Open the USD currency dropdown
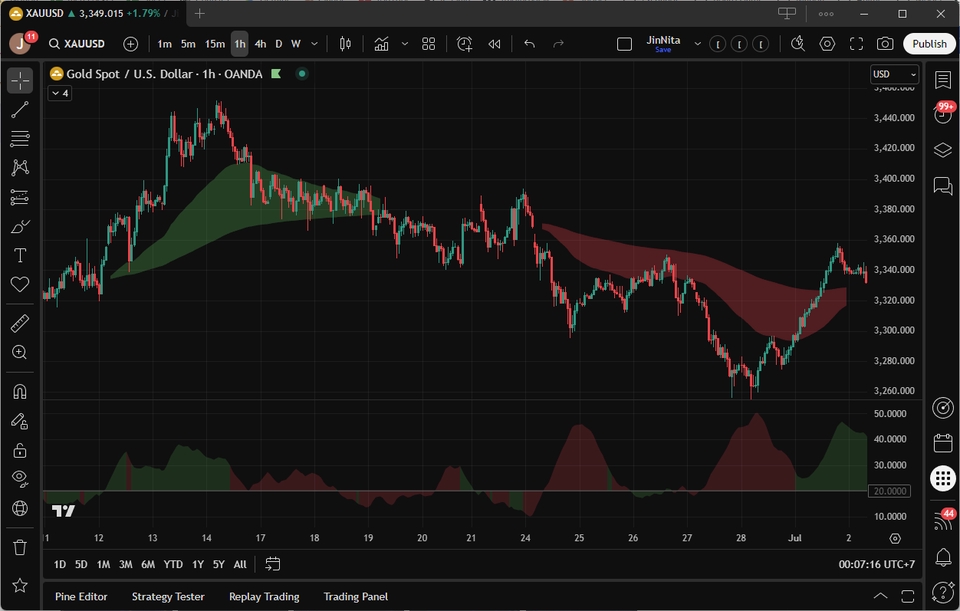Viewport: 960px width, 611px height. (x=893, y=74)
